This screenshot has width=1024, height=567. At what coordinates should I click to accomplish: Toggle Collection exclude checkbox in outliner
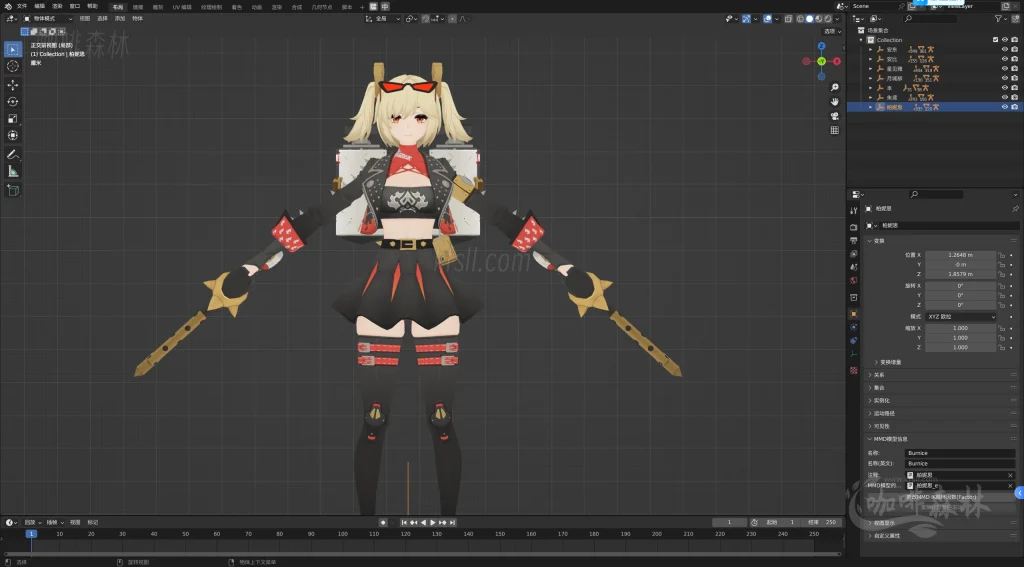[995, 40]
